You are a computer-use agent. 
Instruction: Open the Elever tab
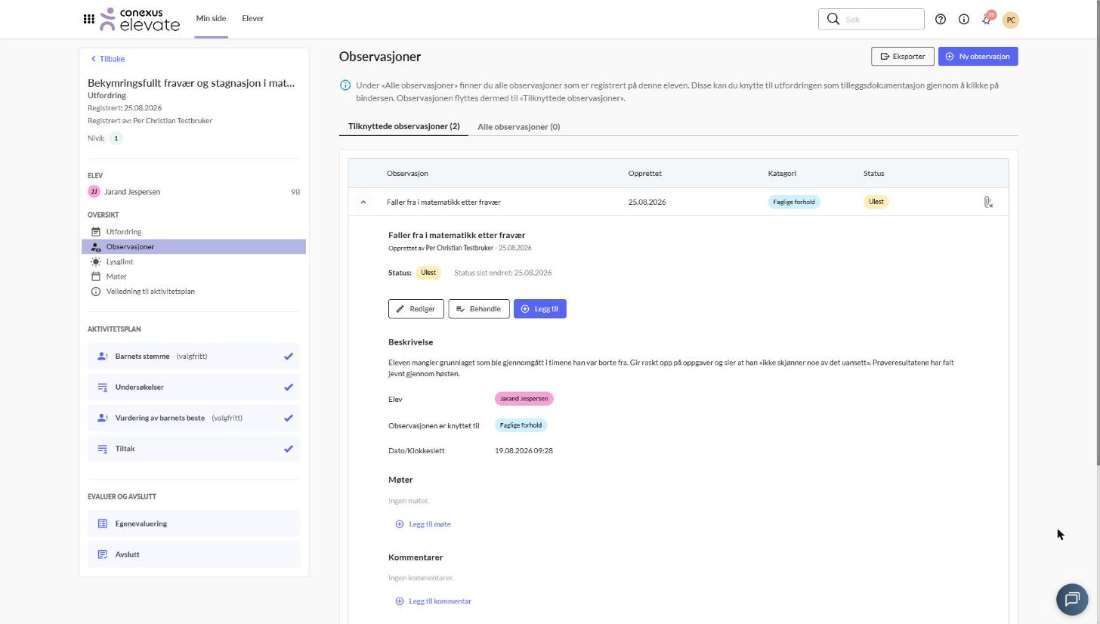(x=253, y=18)
